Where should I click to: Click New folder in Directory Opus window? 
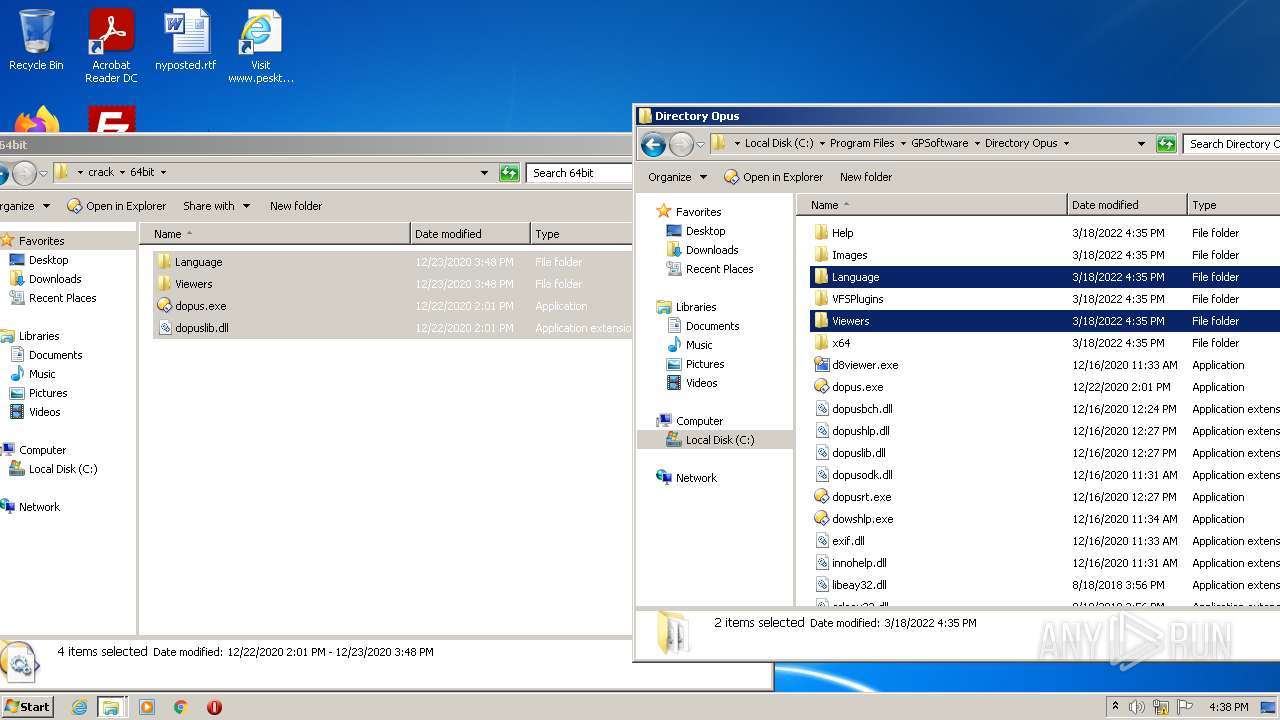pos(866,177)
